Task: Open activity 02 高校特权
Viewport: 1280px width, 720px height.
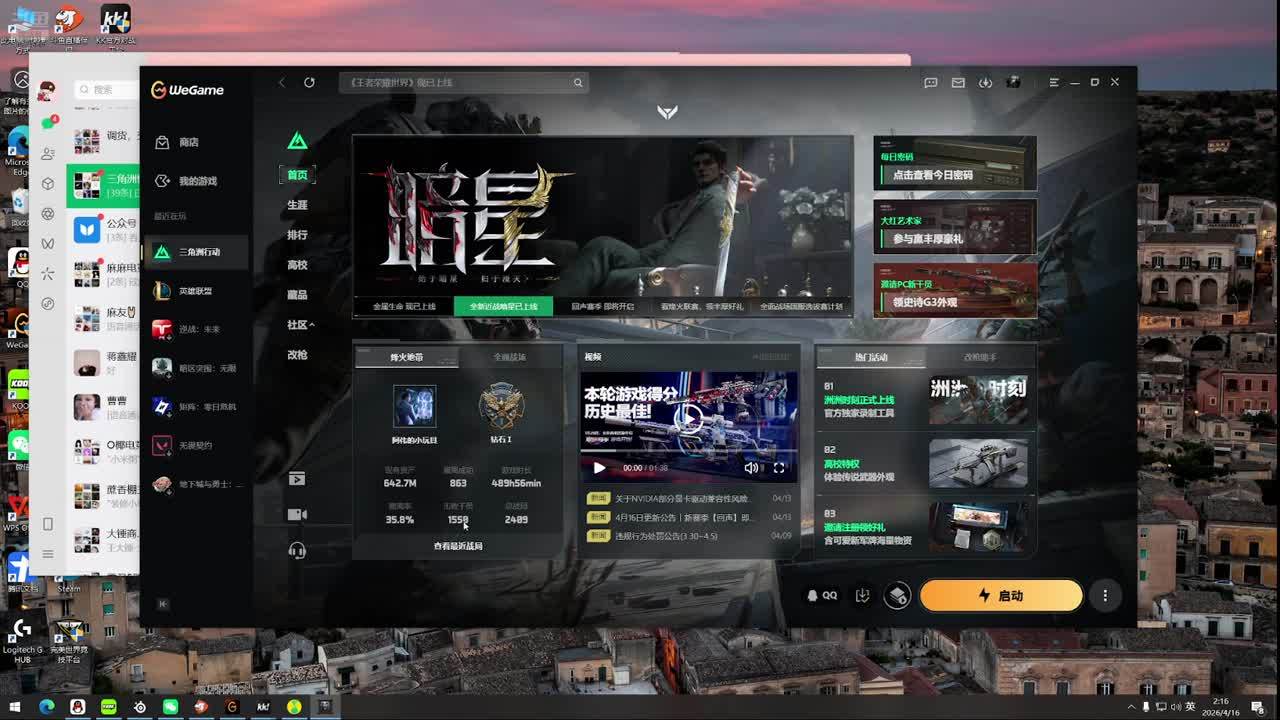Action: pyautogui.click(x=925, y=463)
